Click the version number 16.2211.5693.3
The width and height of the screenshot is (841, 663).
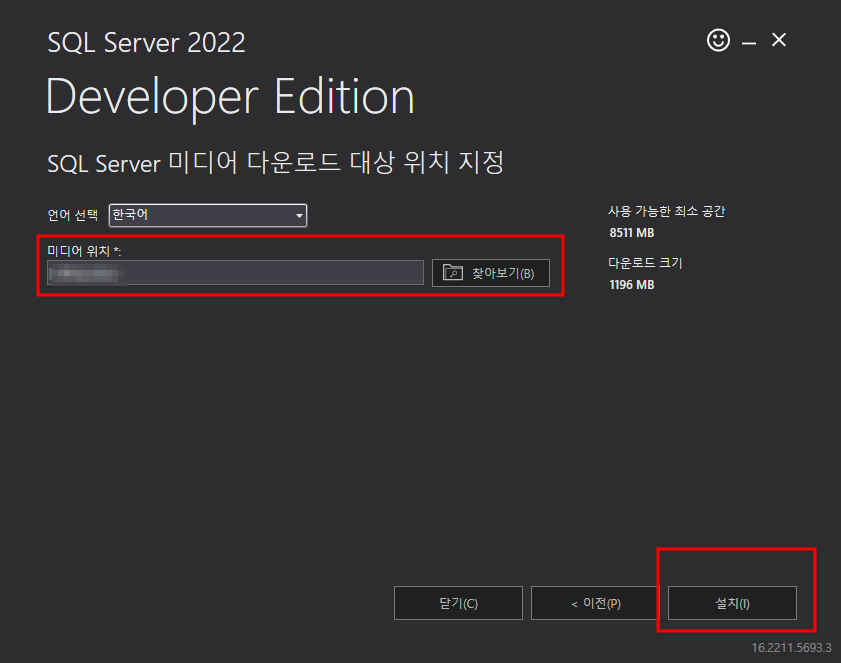791,647
